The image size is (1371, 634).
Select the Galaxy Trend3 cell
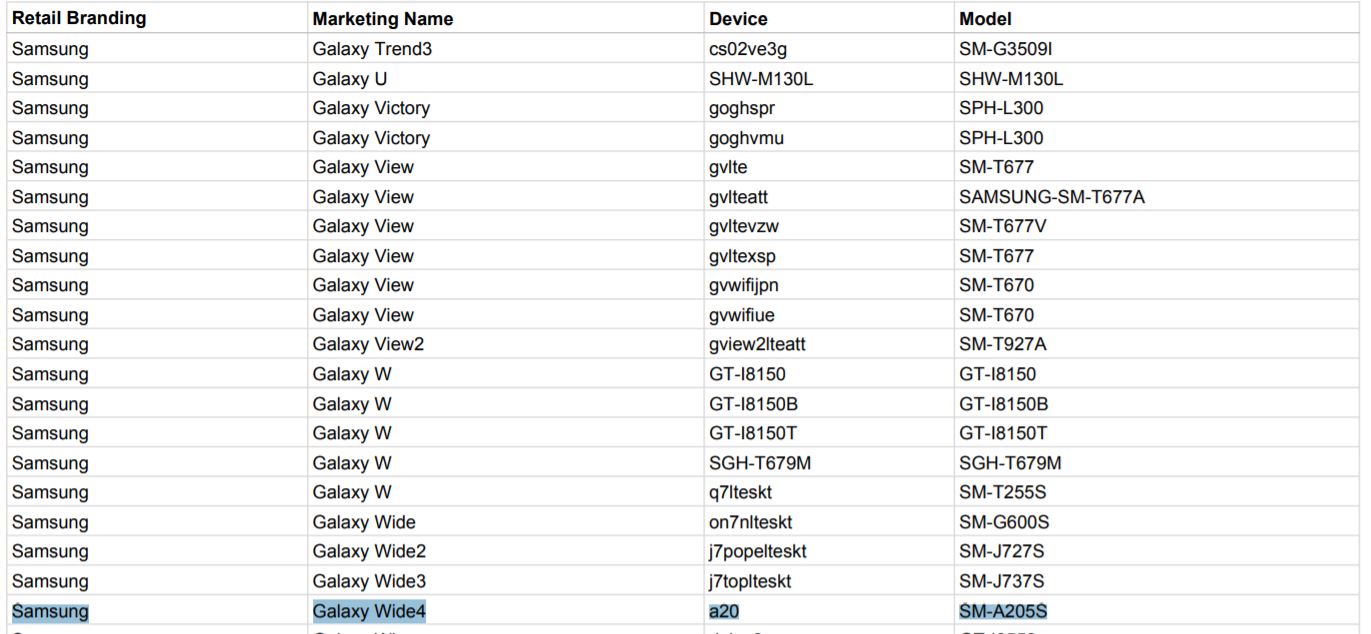coord(372,49)
